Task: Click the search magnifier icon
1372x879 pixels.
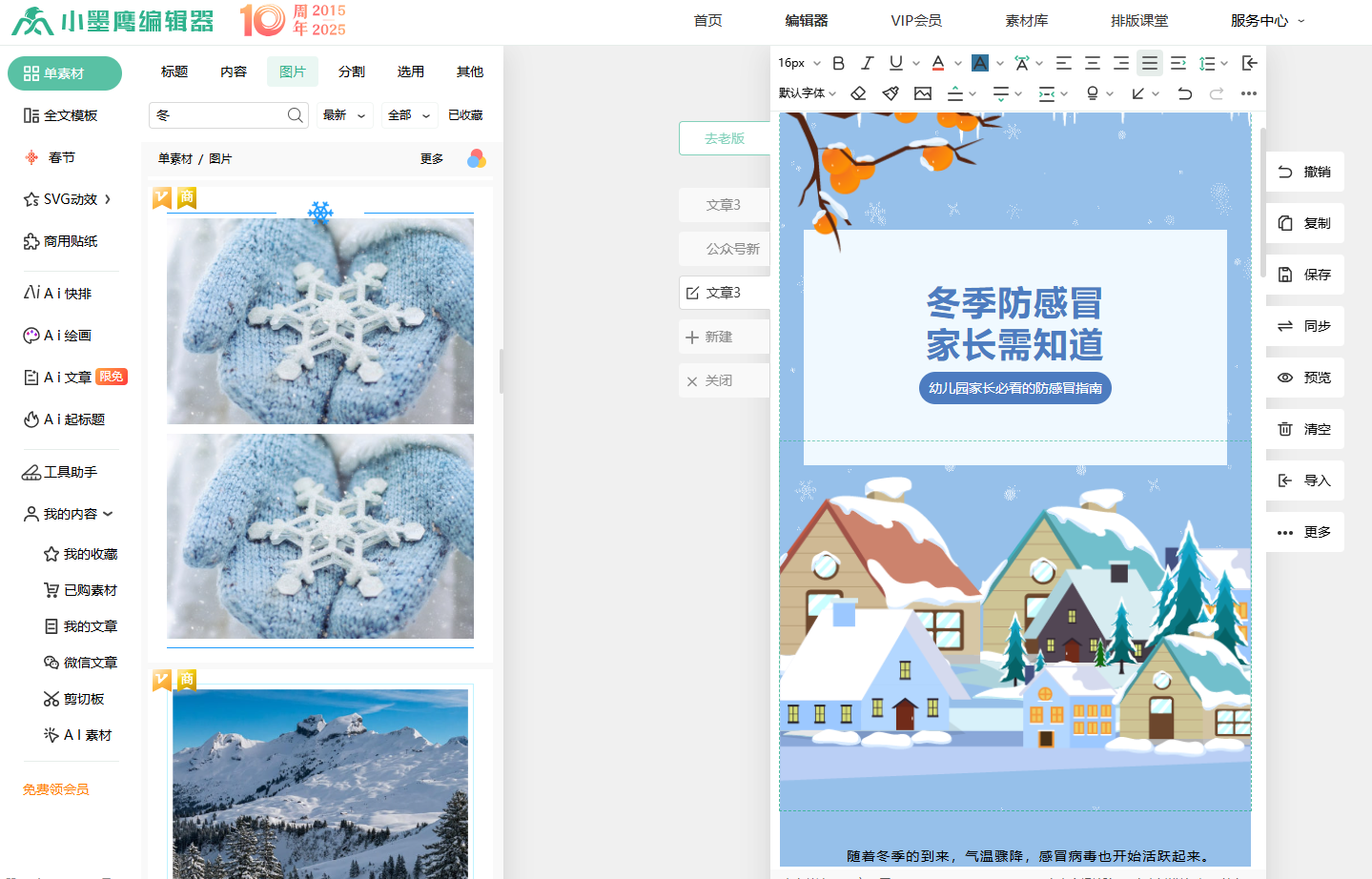Action: (296, 115)
